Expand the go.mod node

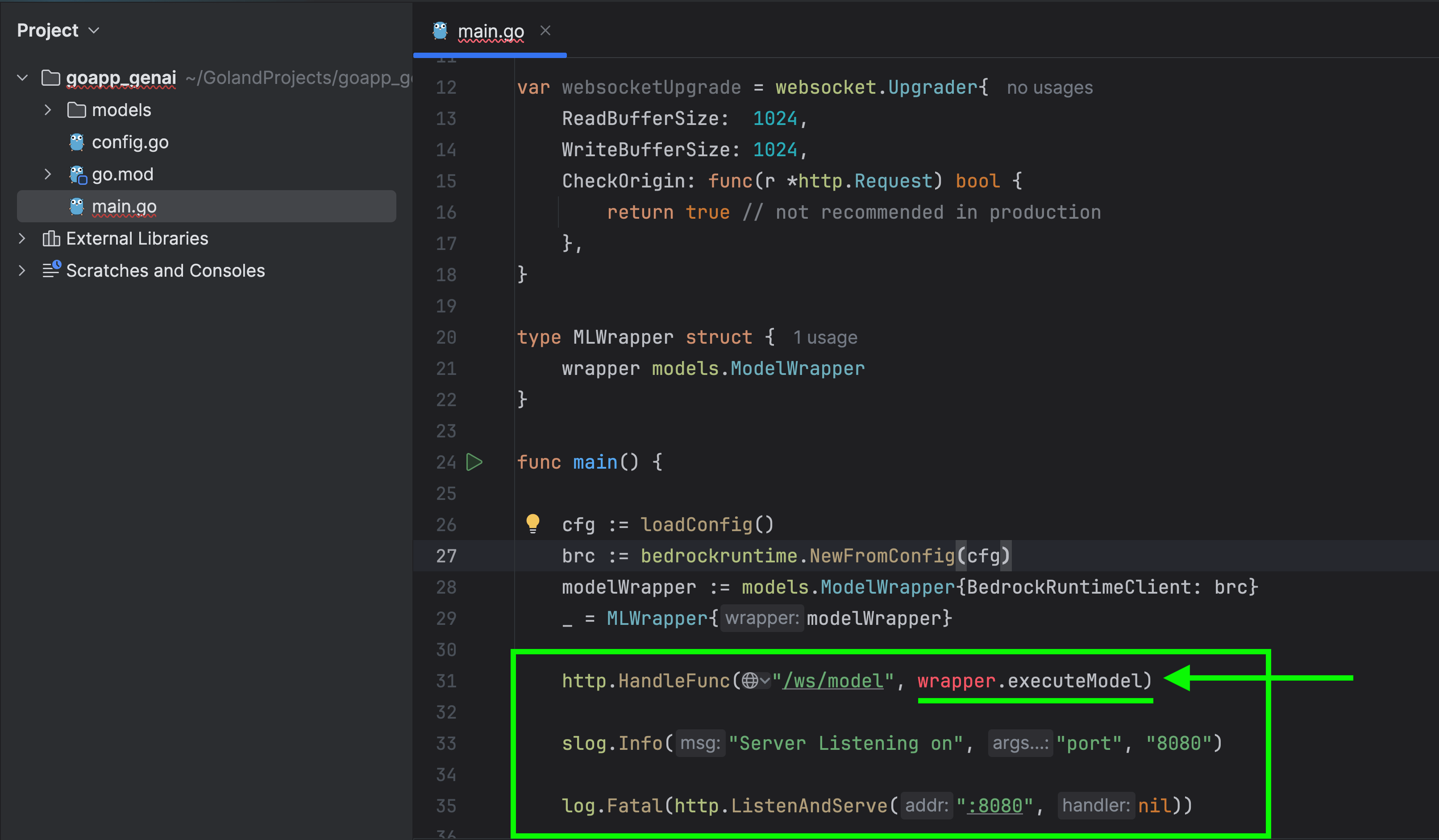(48, 175)
